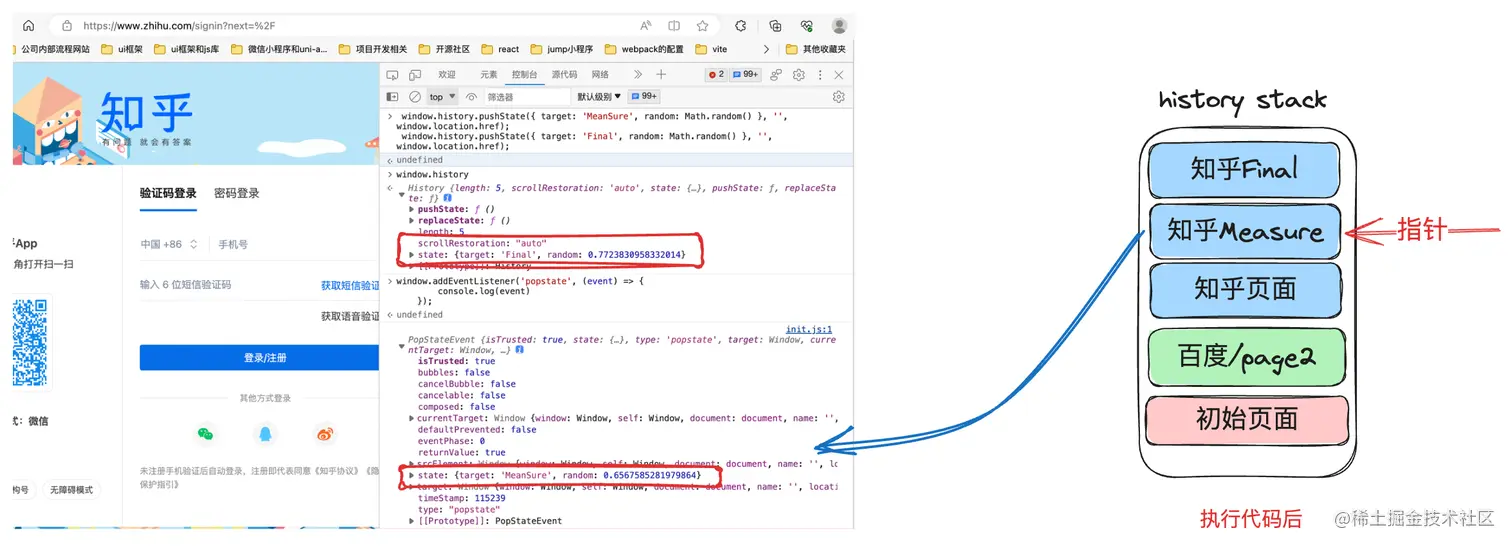The height and width of the screenshot is (546, 1512).
Task: Select 验证码登录 login tab
Action: (168, 193)
